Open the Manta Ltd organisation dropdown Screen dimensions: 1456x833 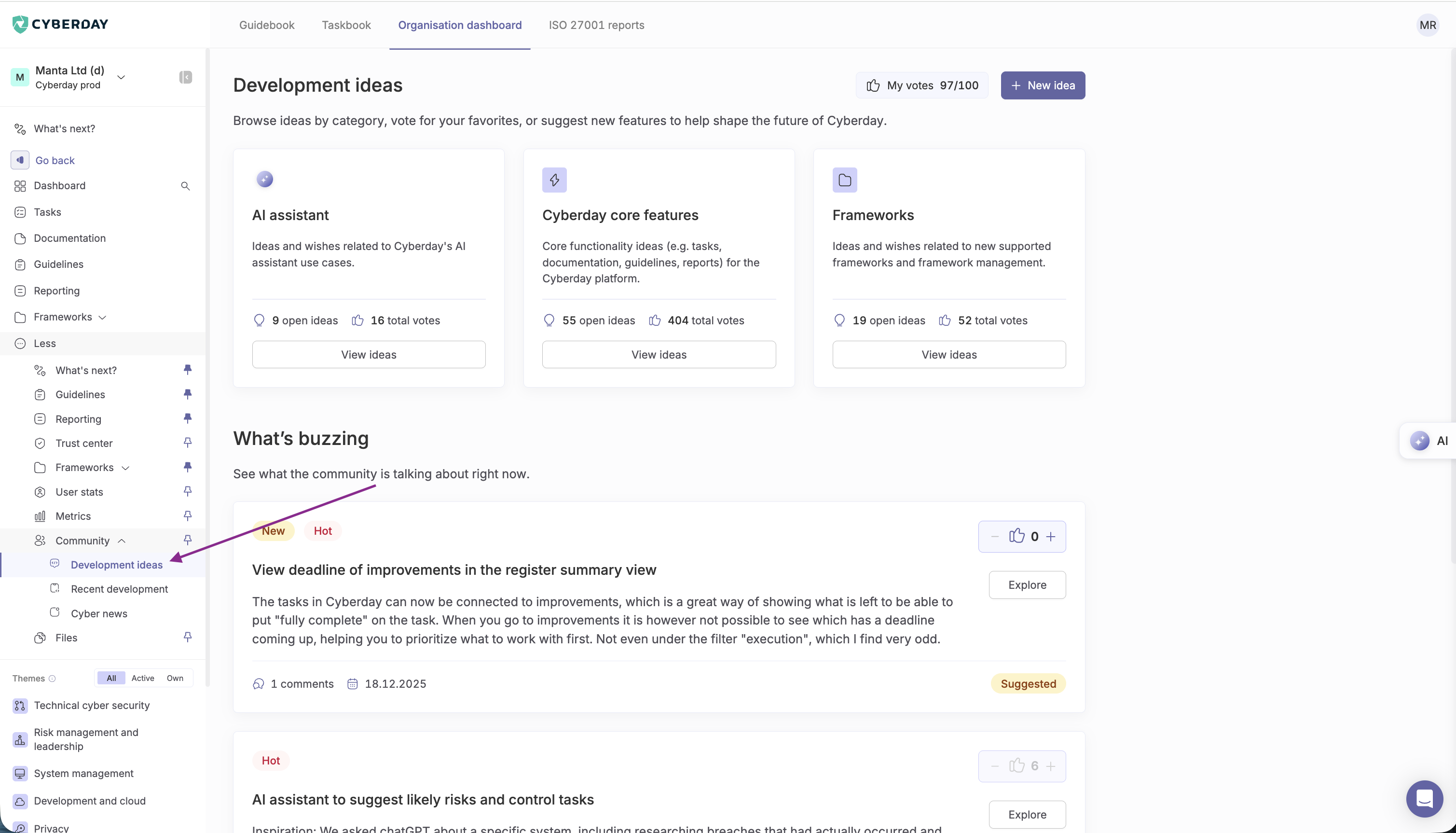click(121, 77)
